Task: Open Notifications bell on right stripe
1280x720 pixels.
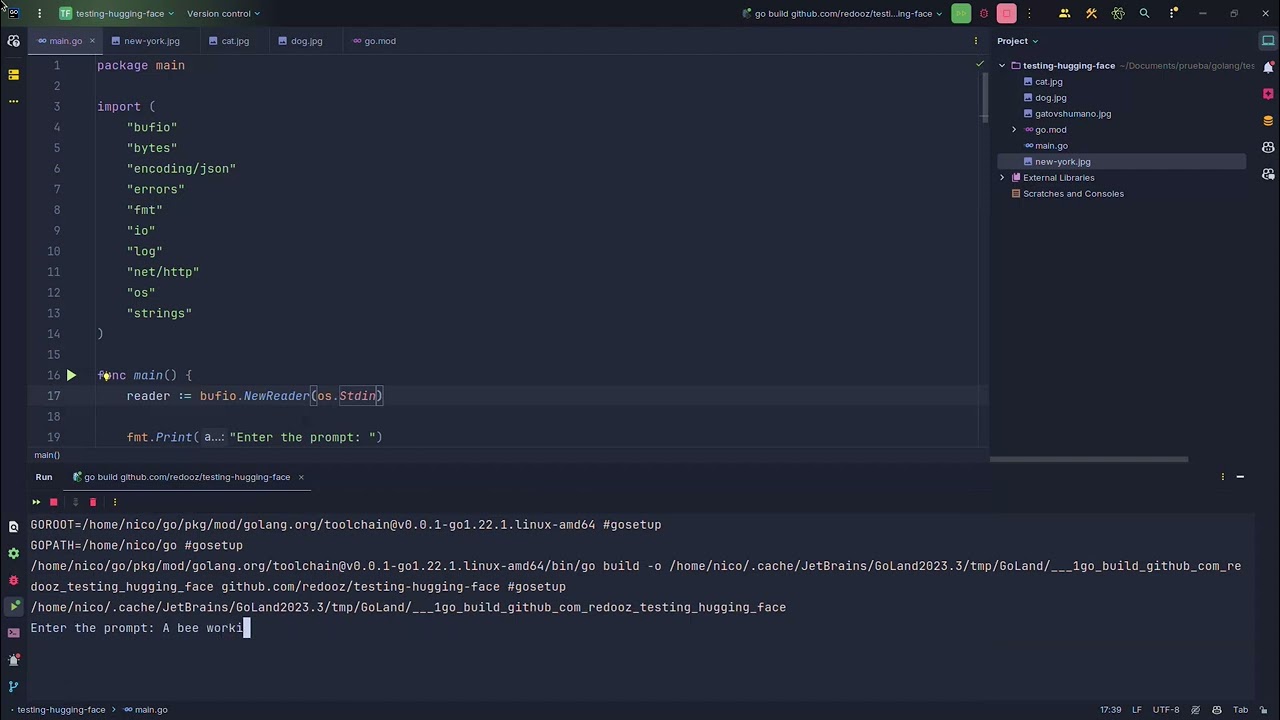Action: [1268, 67]
